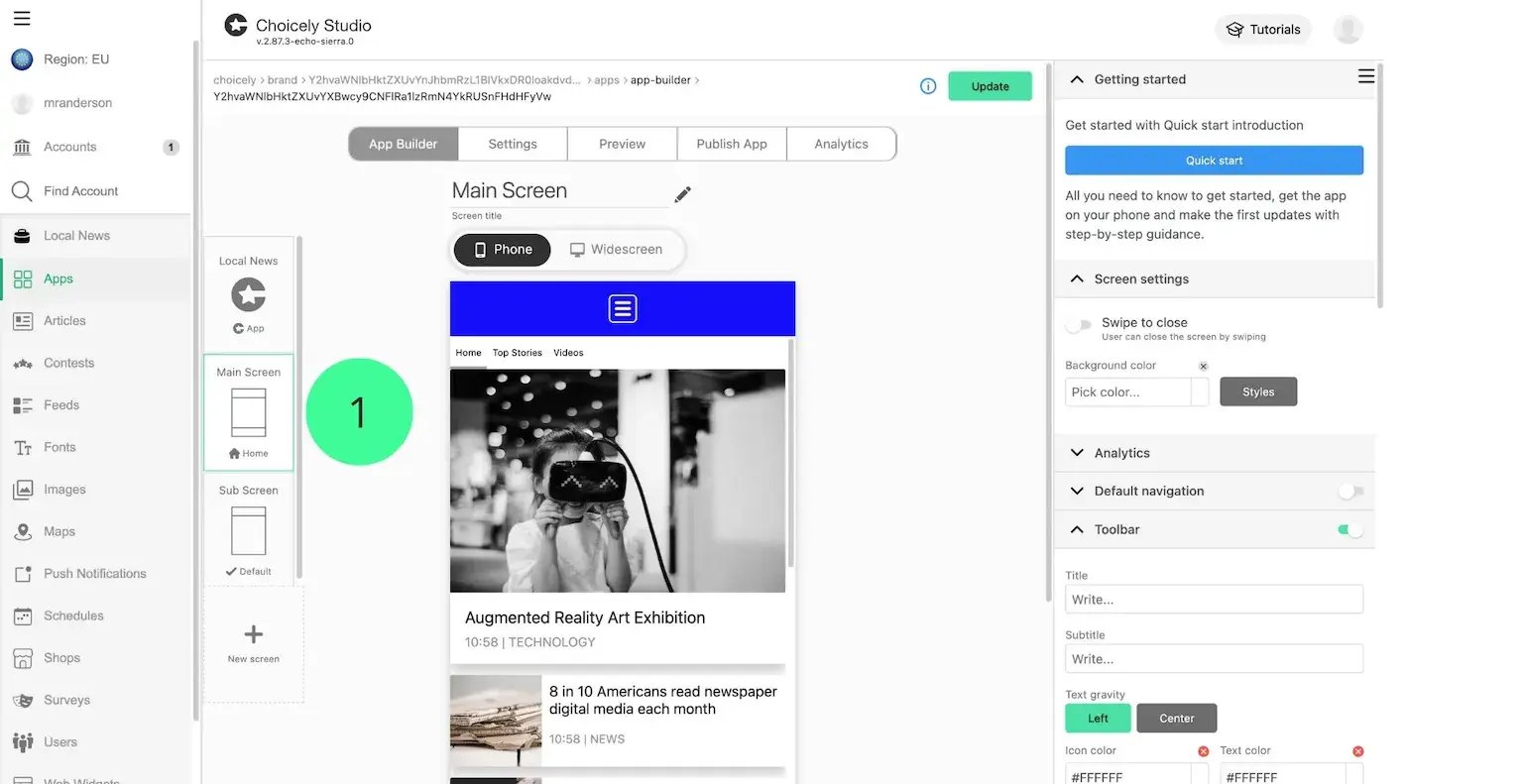Select the App Builder tab

click(x=403, y=144)
